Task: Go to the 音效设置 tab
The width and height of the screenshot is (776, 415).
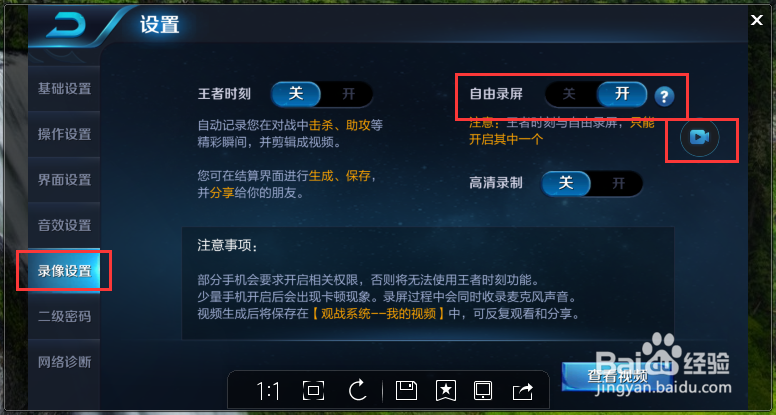Action: (64, 225)
